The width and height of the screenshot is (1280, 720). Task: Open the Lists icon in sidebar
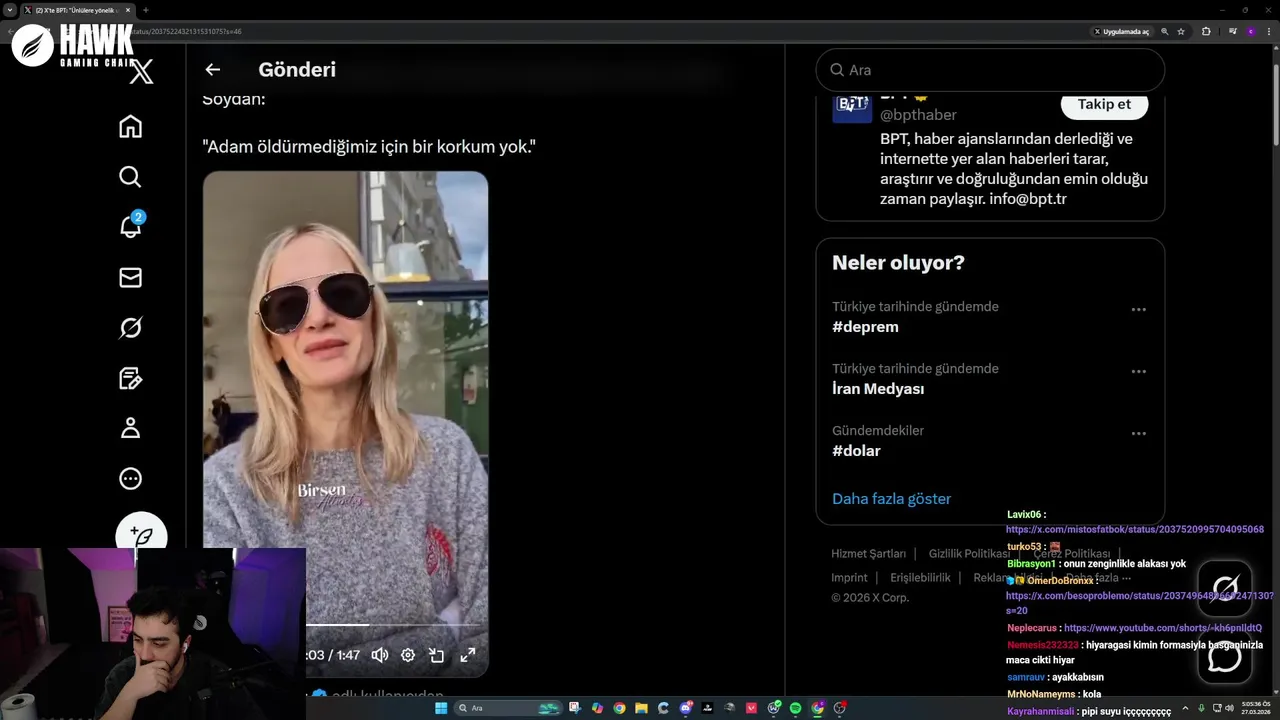pyautogui.click(x=130, y=378)
